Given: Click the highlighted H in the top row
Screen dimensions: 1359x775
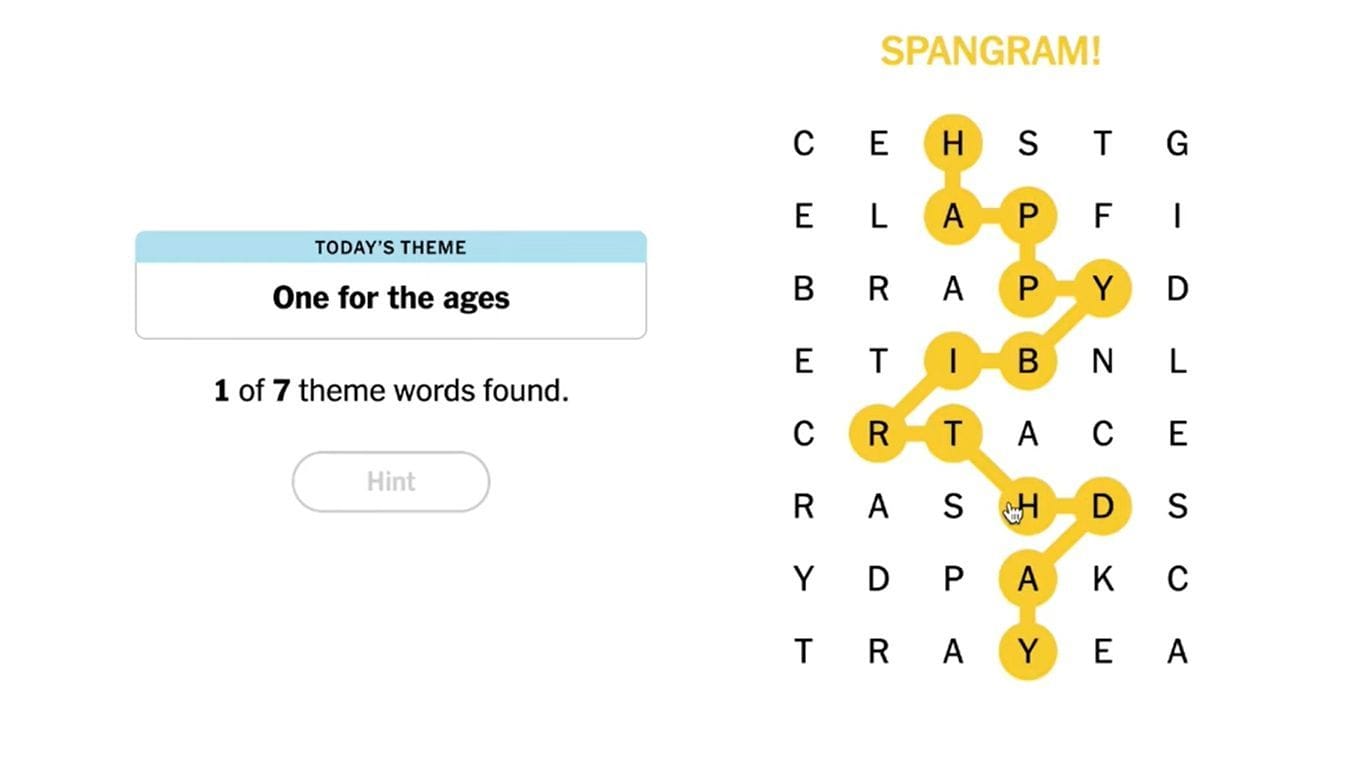Looking at the screenshot, I should click(x=953, y=144).
